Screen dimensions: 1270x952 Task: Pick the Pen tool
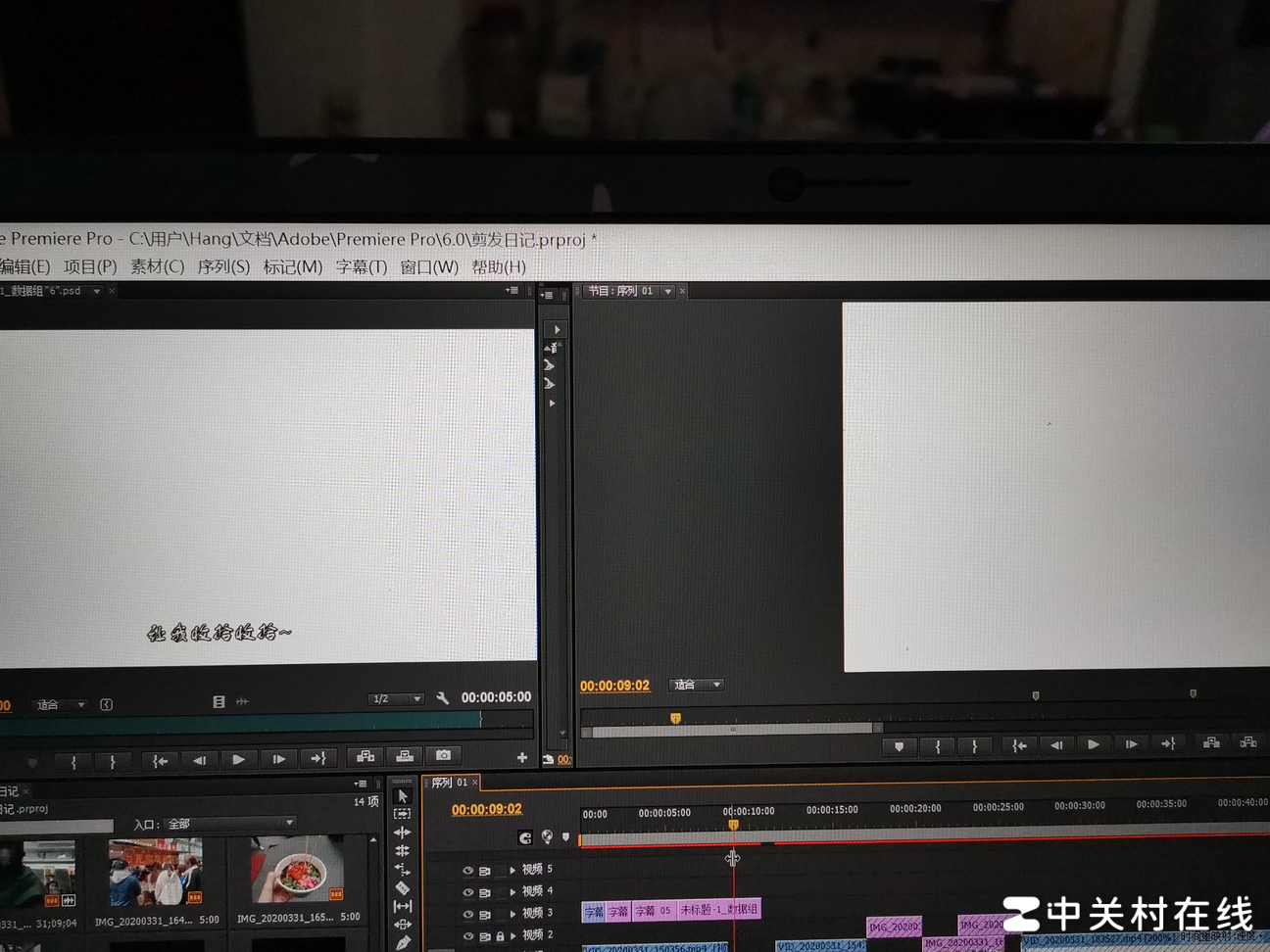pos(403,942)
